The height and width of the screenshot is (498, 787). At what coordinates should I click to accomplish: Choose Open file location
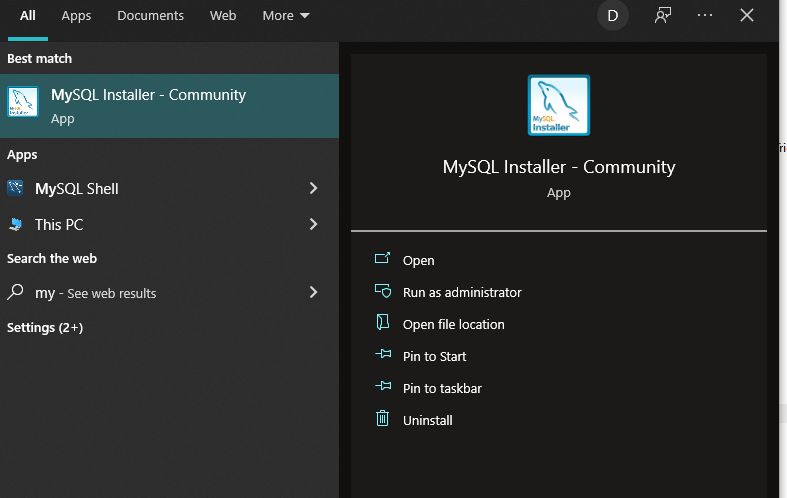point(453,324)
